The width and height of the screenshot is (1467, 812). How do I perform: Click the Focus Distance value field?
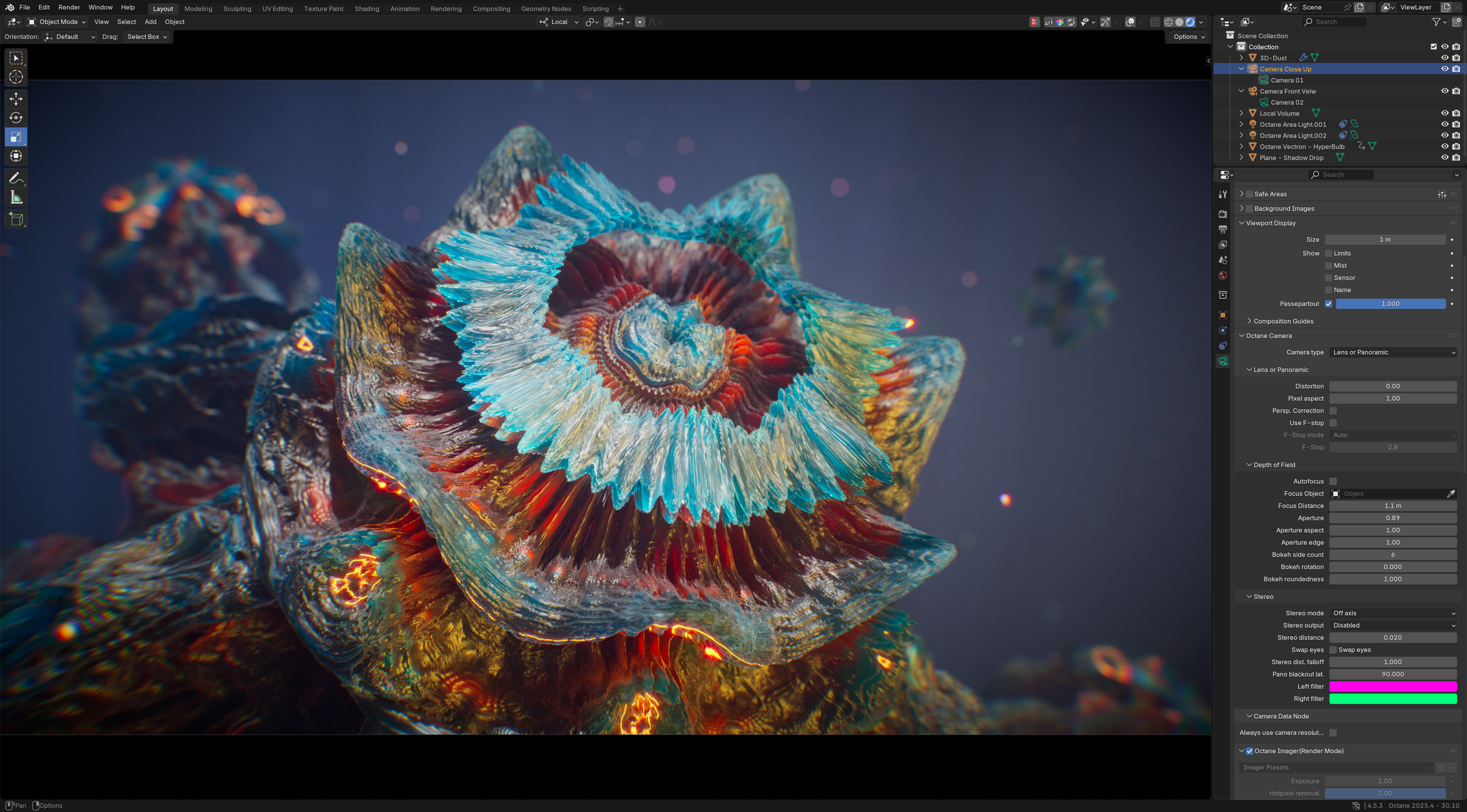click(1393, 506)
